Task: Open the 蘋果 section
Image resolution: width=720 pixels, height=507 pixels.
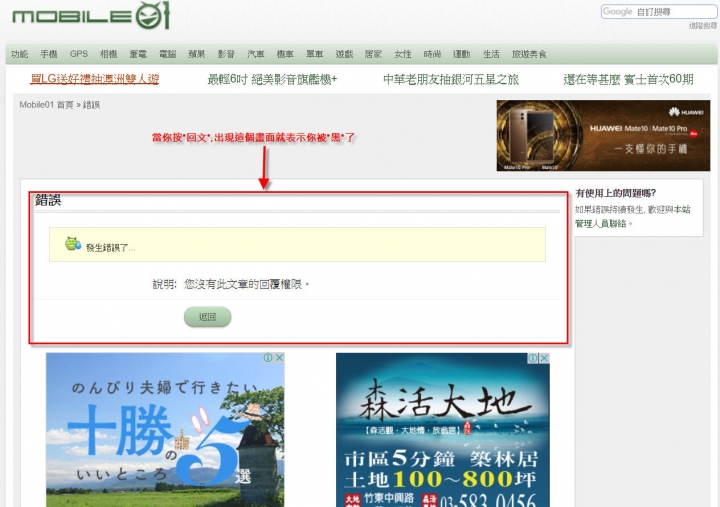Action: click(x=197, y=54)
